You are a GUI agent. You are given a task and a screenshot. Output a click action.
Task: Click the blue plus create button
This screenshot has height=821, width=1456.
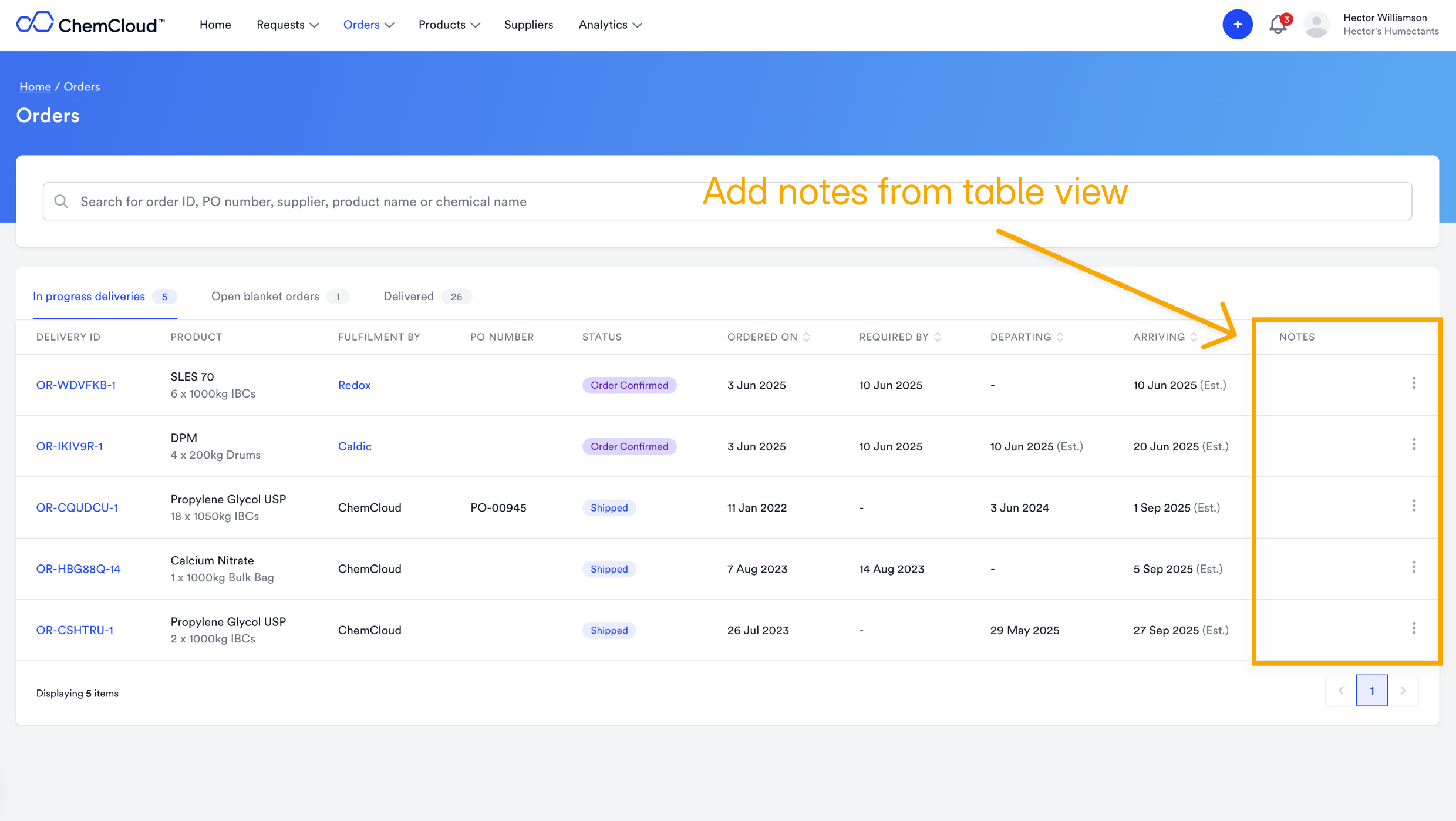point(1237,25)
